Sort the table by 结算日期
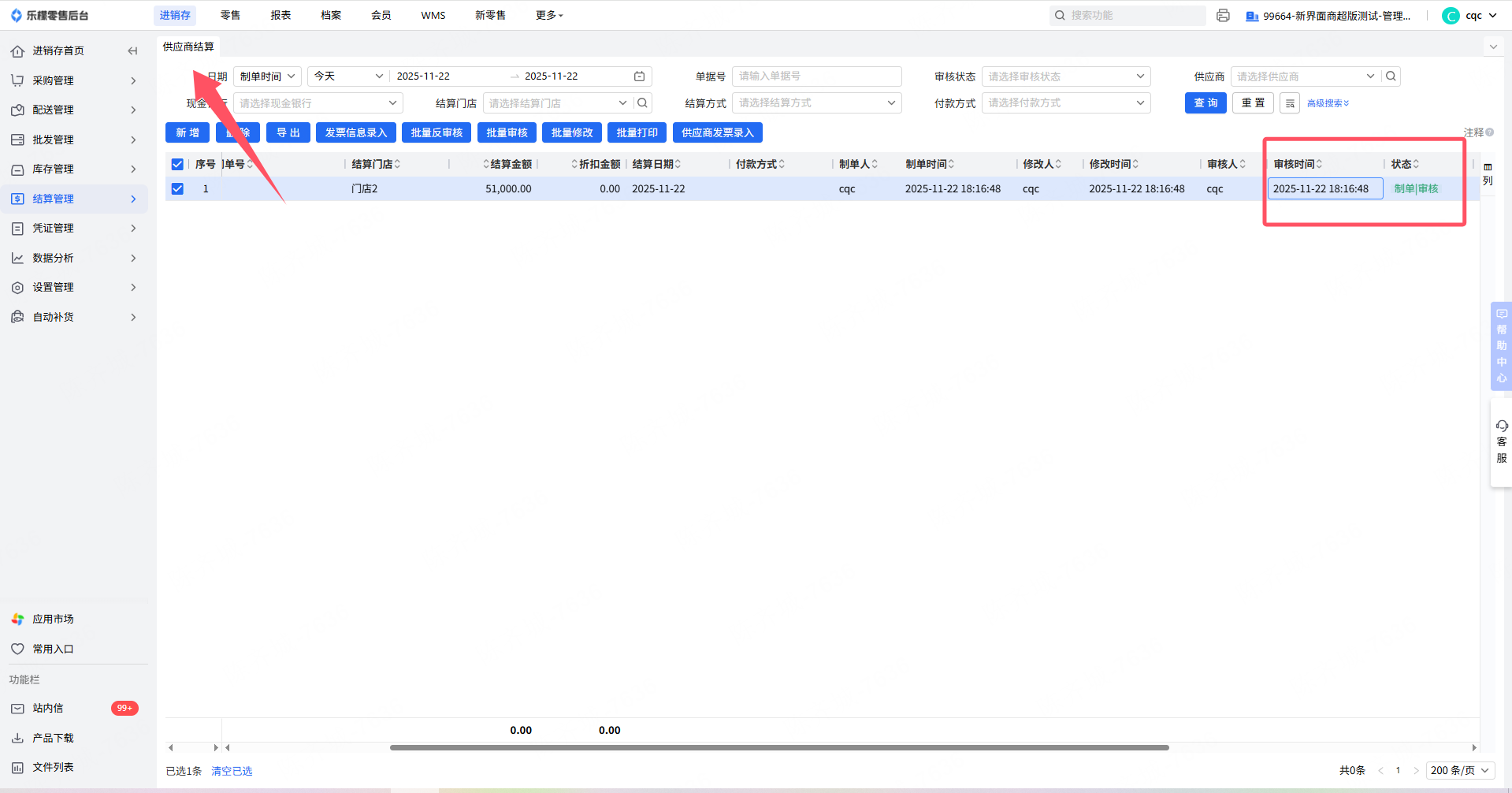 [678, 165]
